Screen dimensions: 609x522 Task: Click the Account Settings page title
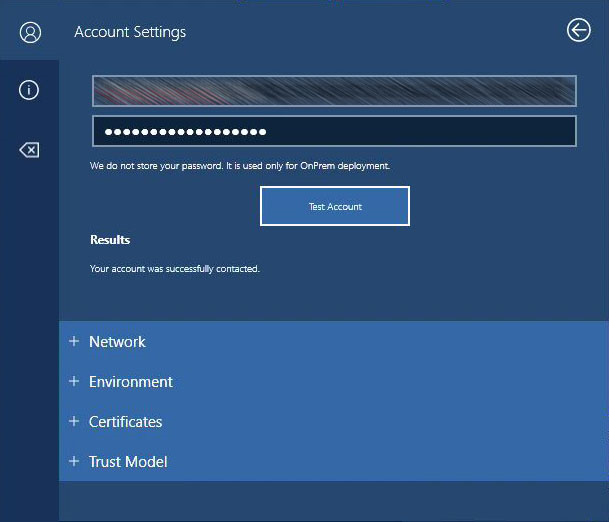130,32
